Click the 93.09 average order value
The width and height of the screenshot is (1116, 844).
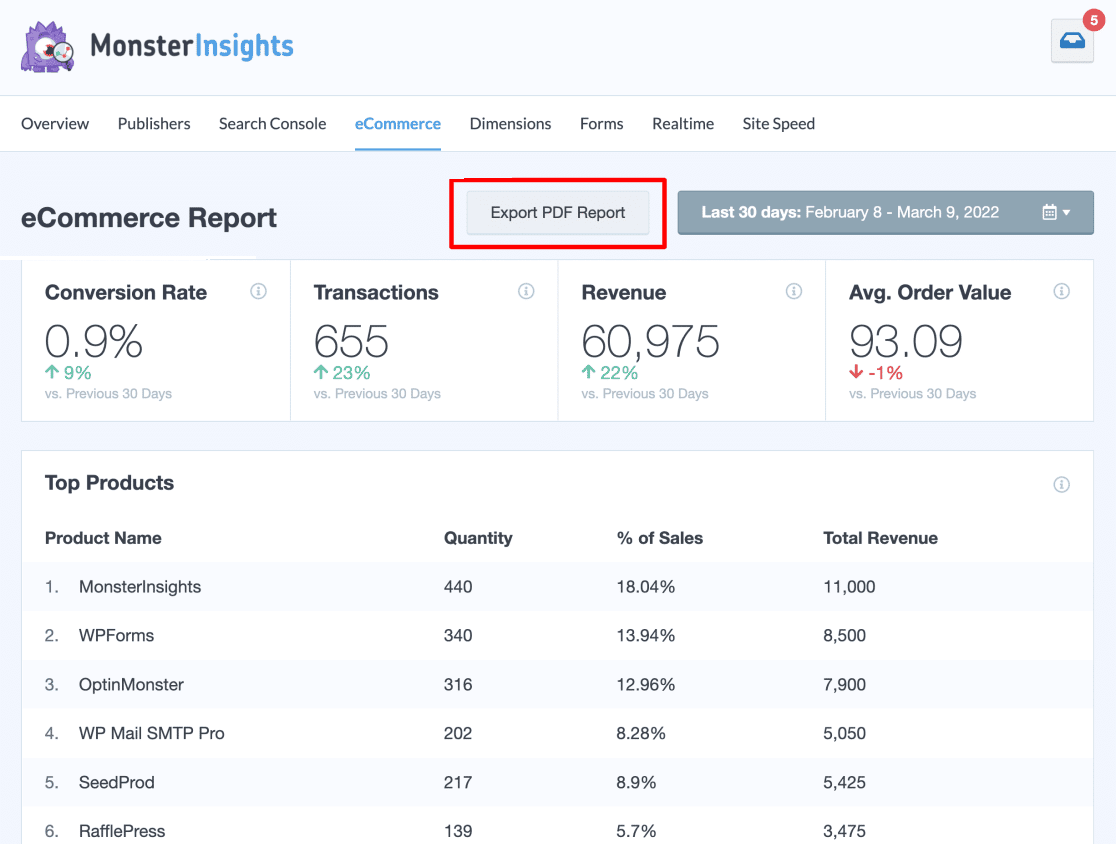tap(906, 342)
